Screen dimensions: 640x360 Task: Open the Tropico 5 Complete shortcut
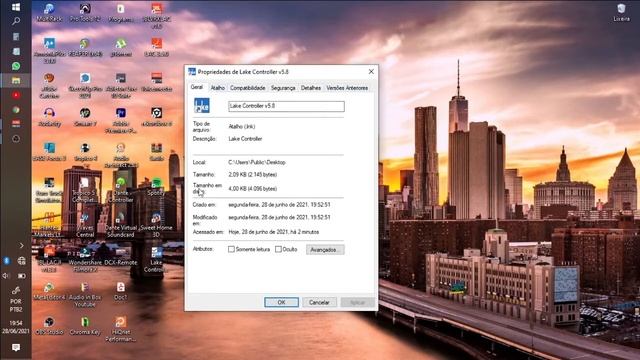pos(85,189)
